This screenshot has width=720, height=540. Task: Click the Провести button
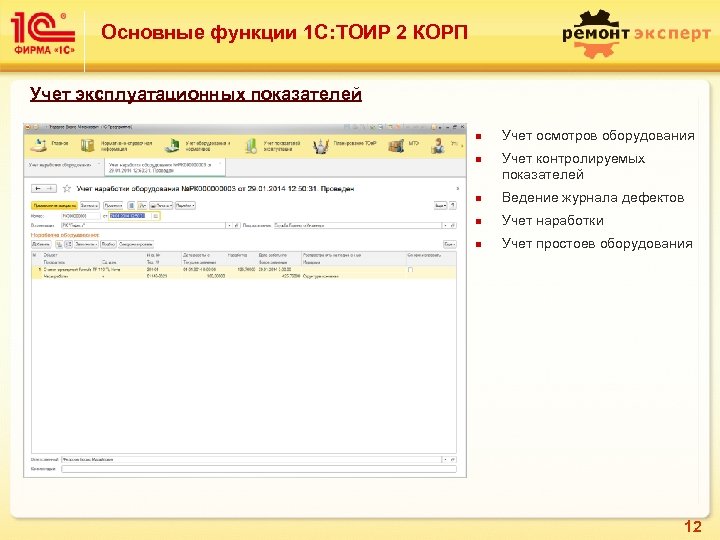113,205
